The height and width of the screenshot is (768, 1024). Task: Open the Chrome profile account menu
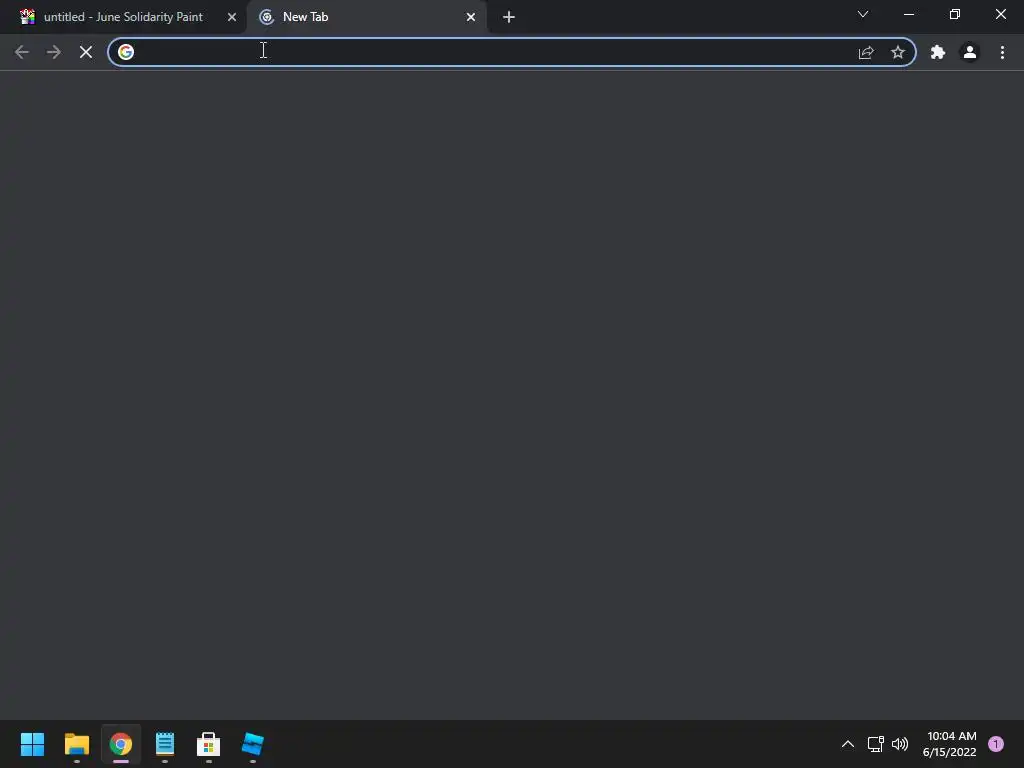point(970,52)
